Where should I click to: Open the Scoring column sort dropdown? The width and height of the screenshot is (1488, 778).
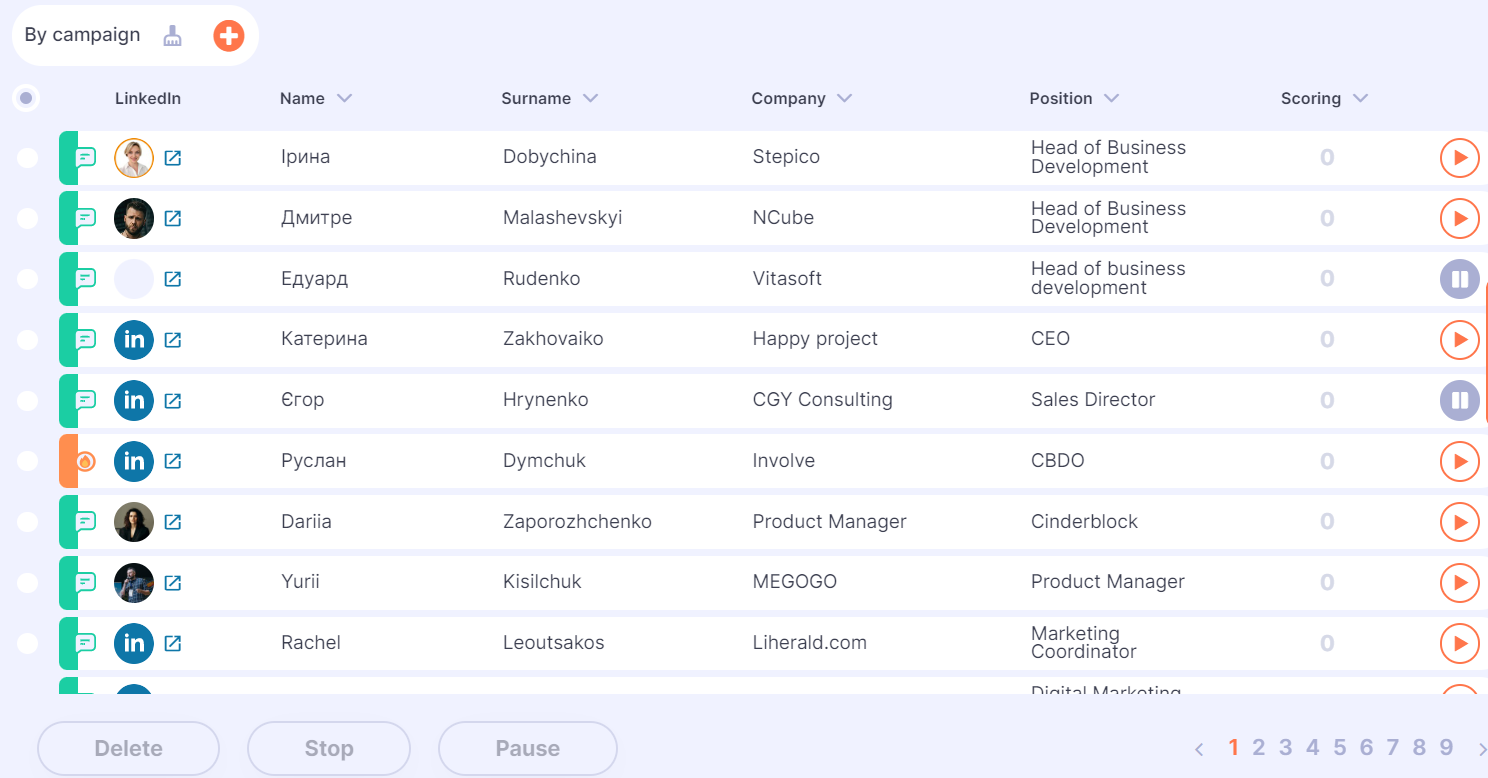click(1360, 98)
